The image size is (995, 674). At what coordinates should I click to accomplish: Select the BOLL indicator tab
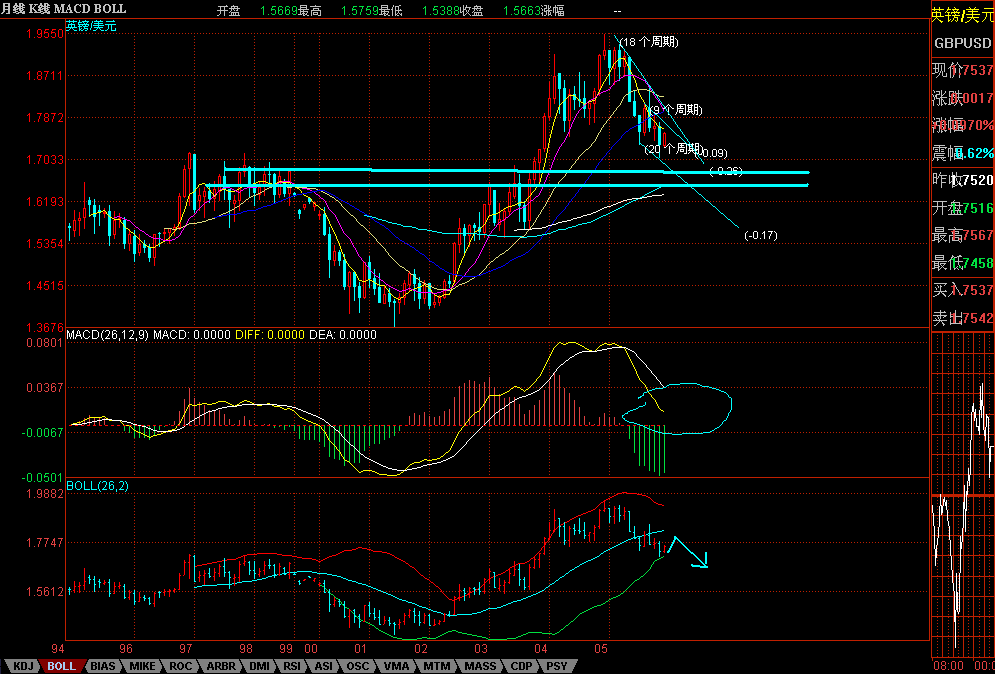click(x=61, y=666)
